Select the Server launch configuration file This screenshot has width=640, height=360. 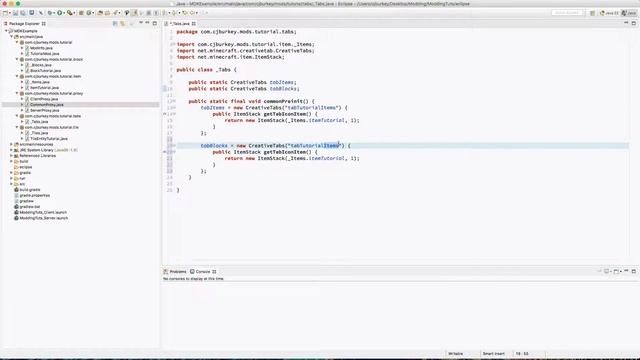click(44, 218)
